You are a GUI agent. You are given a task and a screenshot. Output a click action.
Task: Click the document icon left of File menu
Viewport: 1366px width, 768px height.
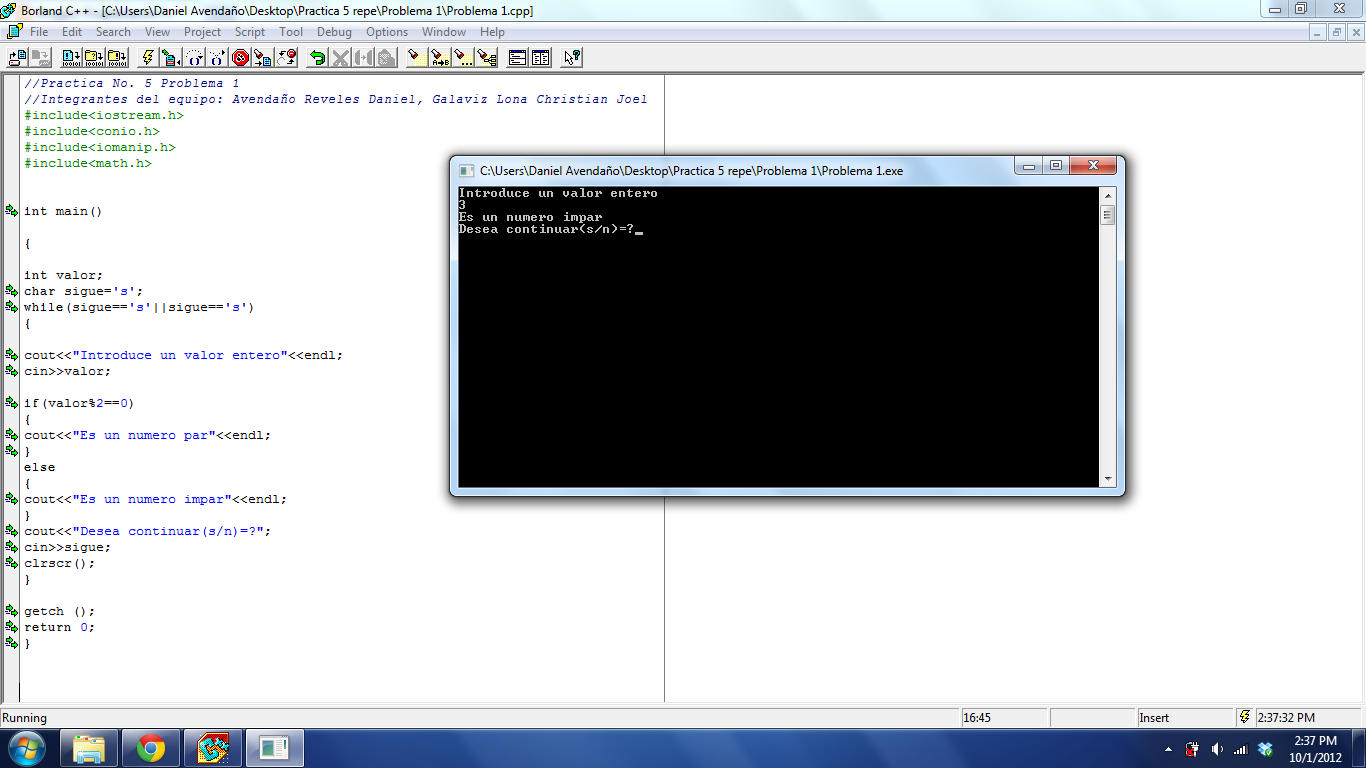14,31
